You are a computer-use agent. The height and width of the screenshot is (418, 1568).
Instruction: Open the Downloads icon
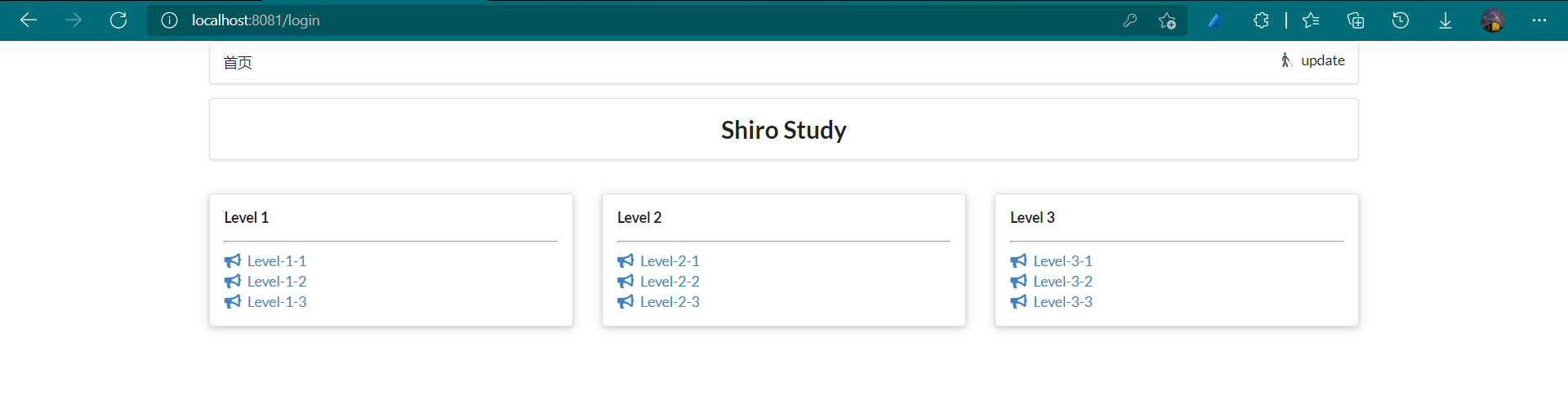click(x=1445, y=20)
